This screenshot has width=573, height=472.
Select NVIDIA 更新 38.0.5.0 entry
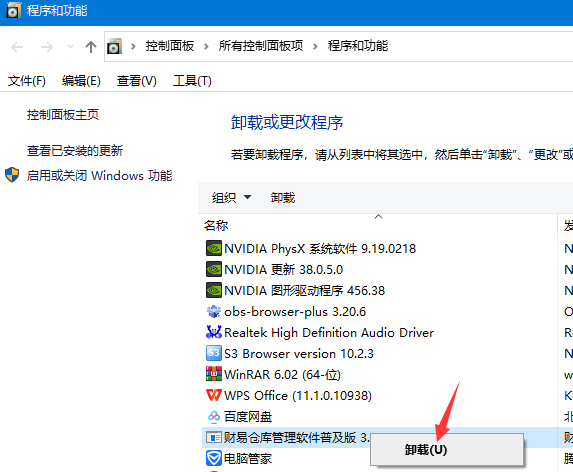click(284, 270)
